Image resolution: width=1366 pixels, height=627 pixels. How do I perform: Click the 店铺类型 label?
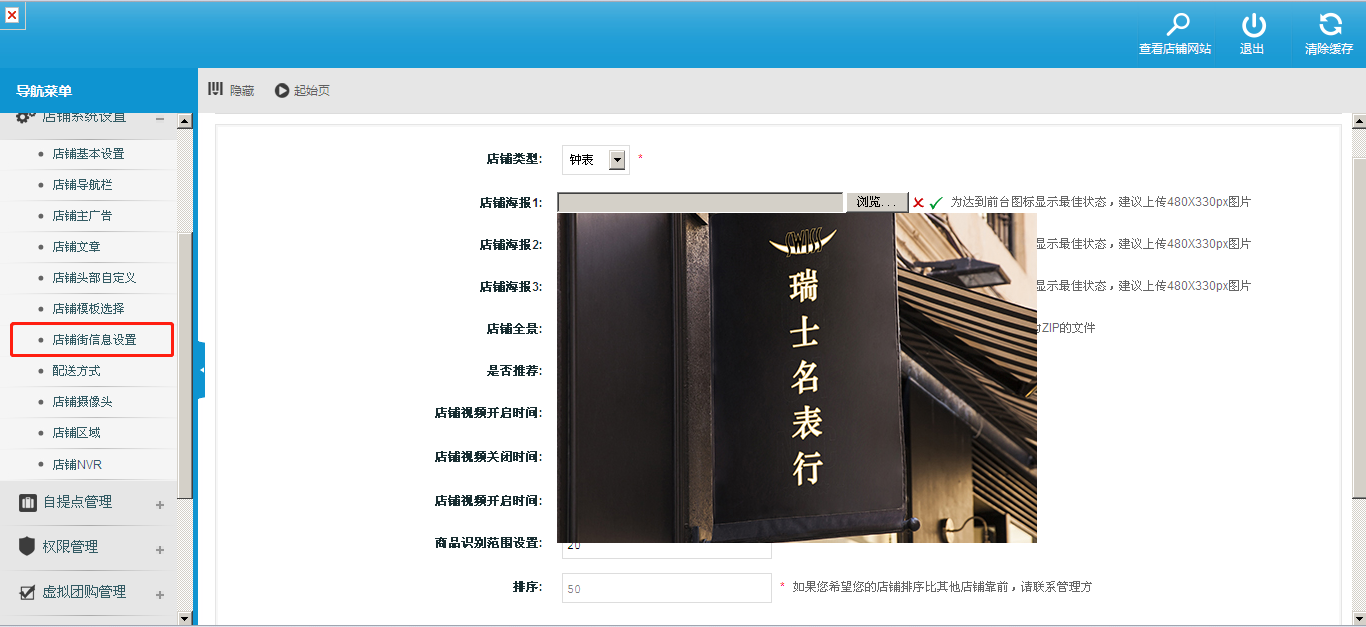click(x=514, y=159)
